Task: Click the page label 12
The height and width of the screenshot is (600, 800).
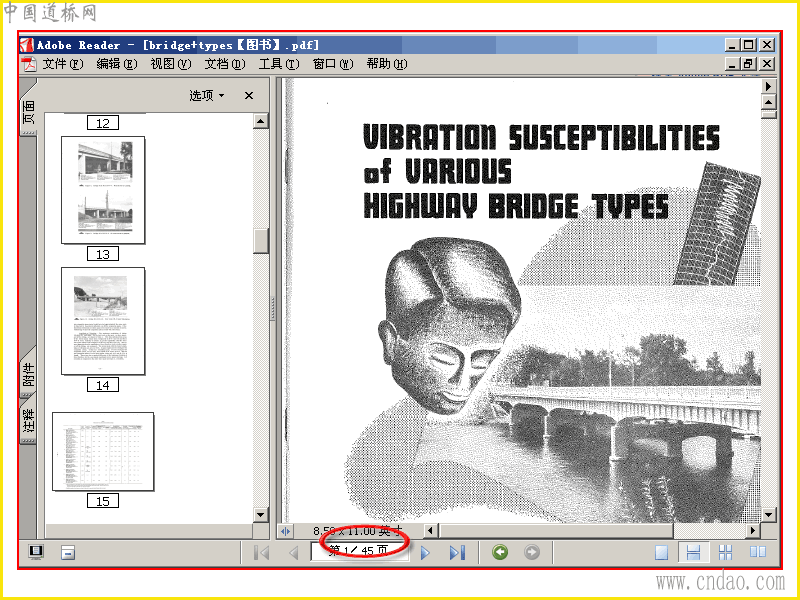Action: tap(103, 123)
